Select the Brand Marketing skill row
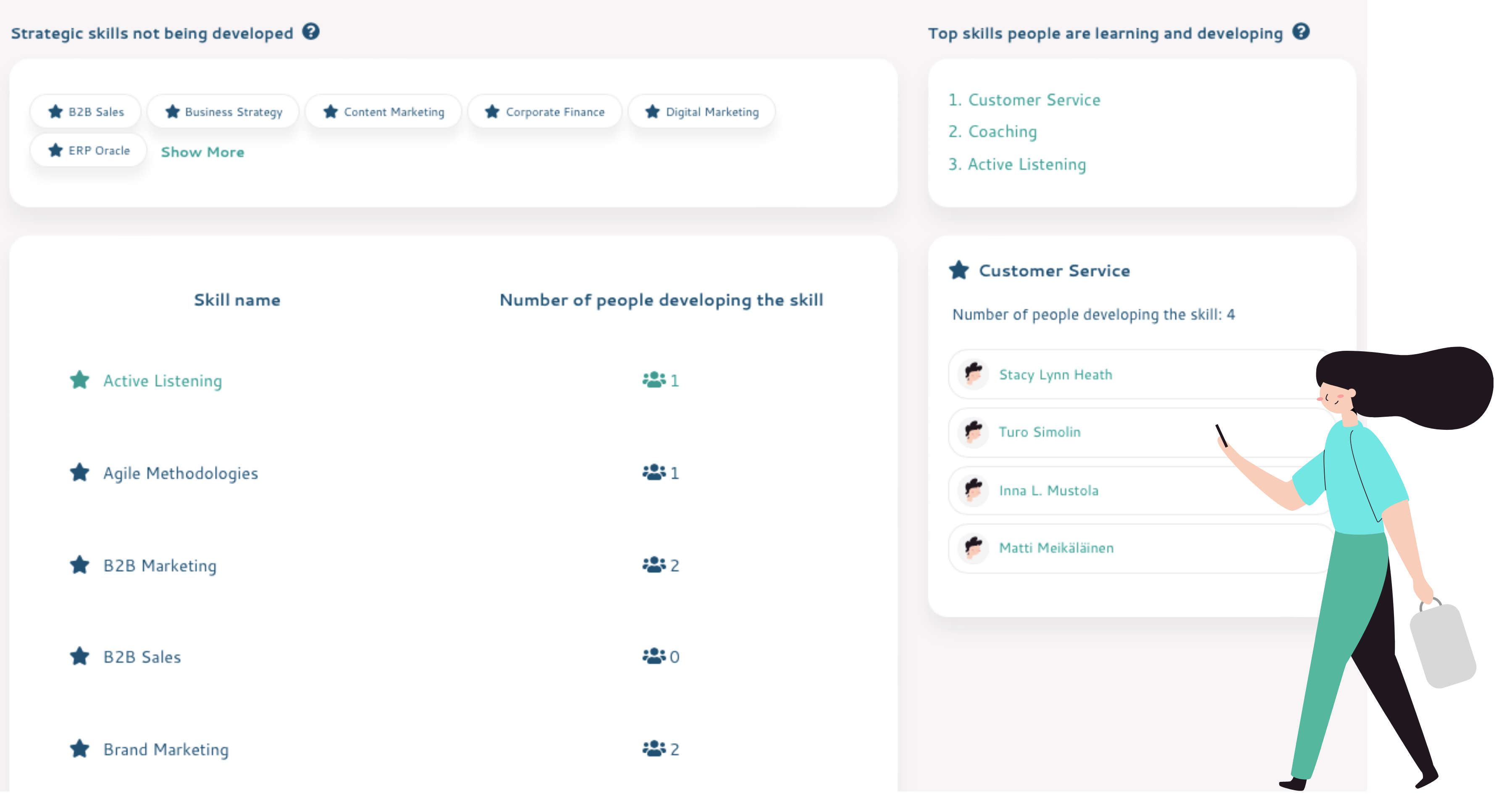 click(166, 749)
